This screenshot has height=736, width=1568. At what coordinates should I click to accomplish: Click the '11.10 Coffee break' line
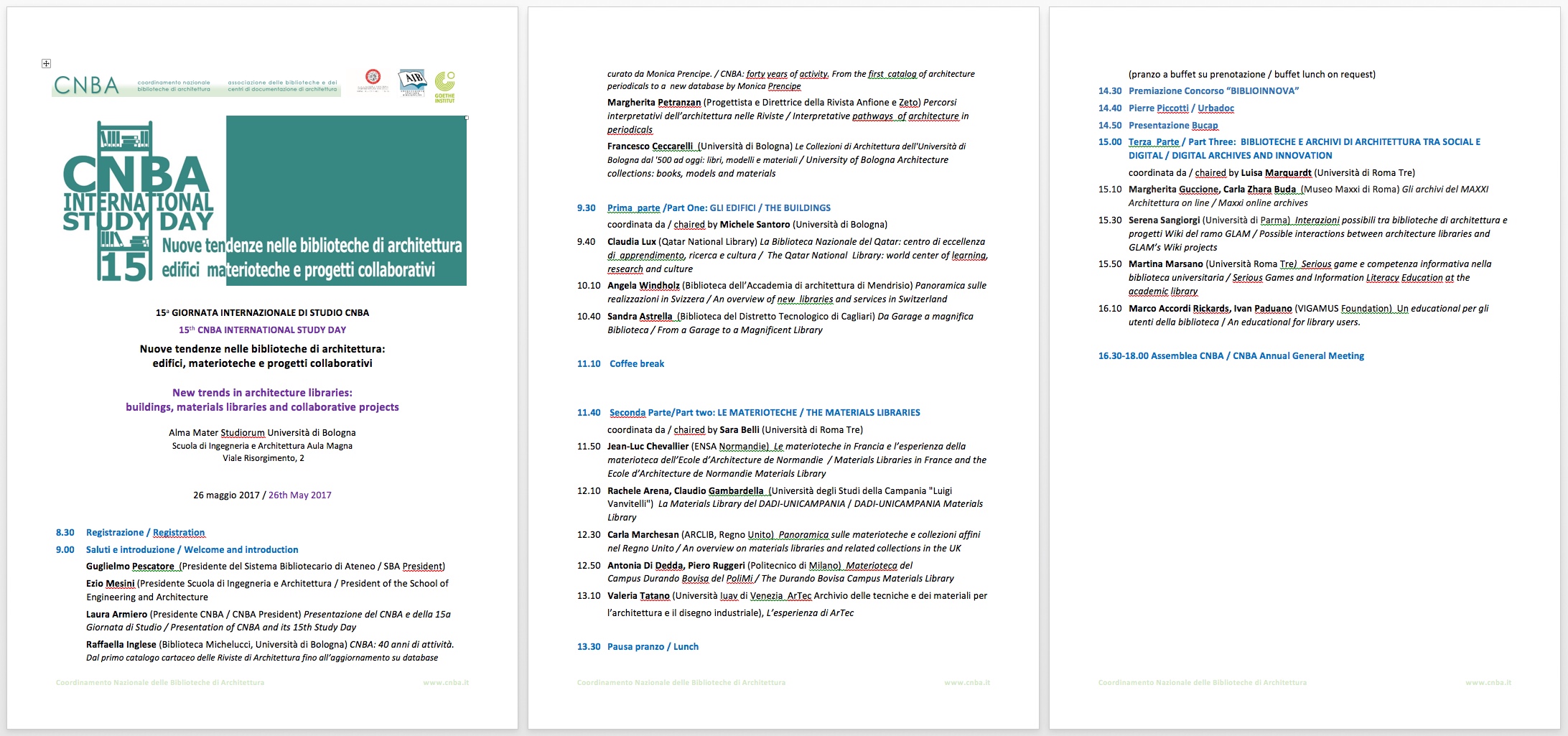620,364
